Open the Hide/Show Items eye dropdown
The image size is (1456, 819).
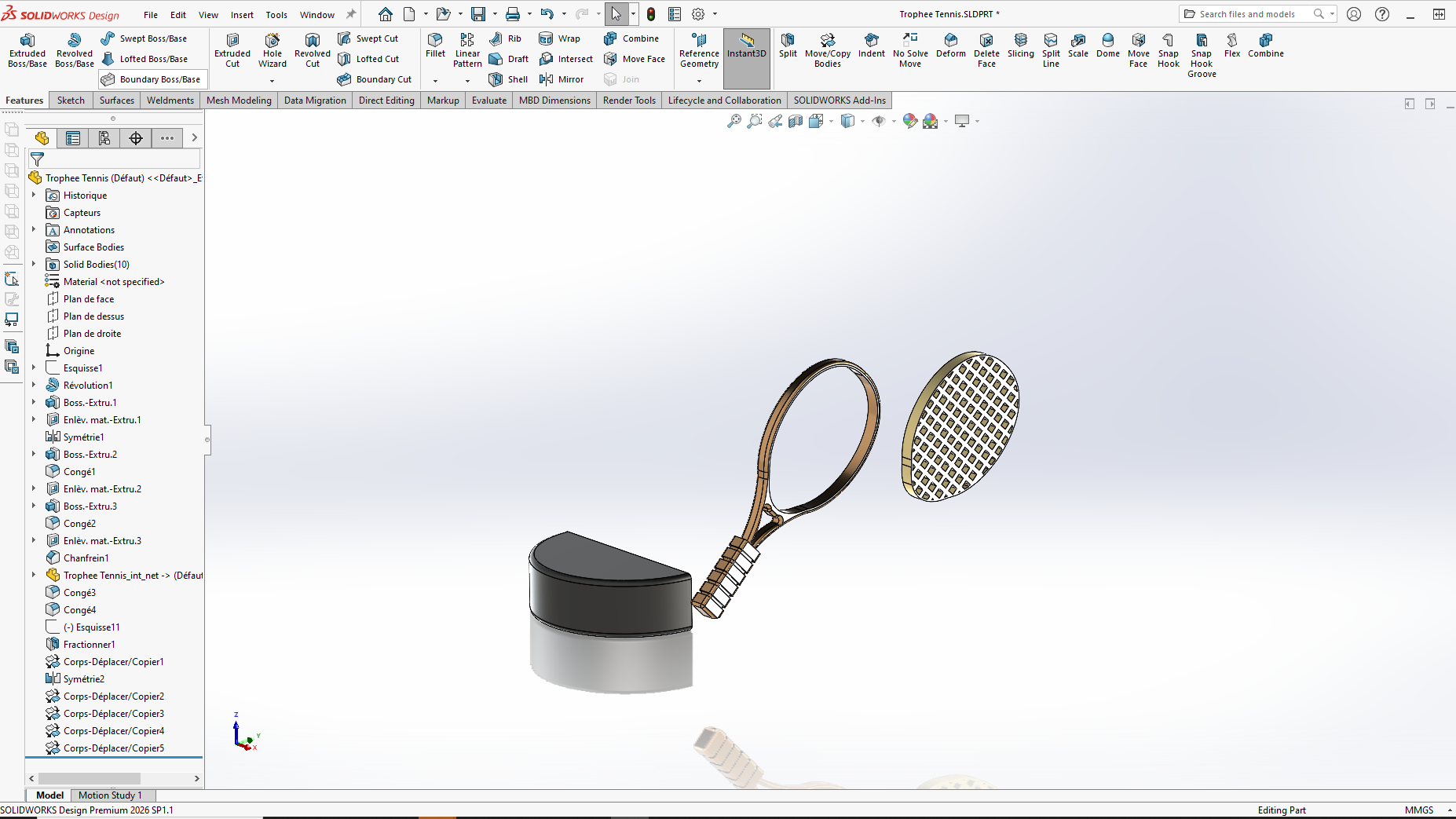coord(894,121)
